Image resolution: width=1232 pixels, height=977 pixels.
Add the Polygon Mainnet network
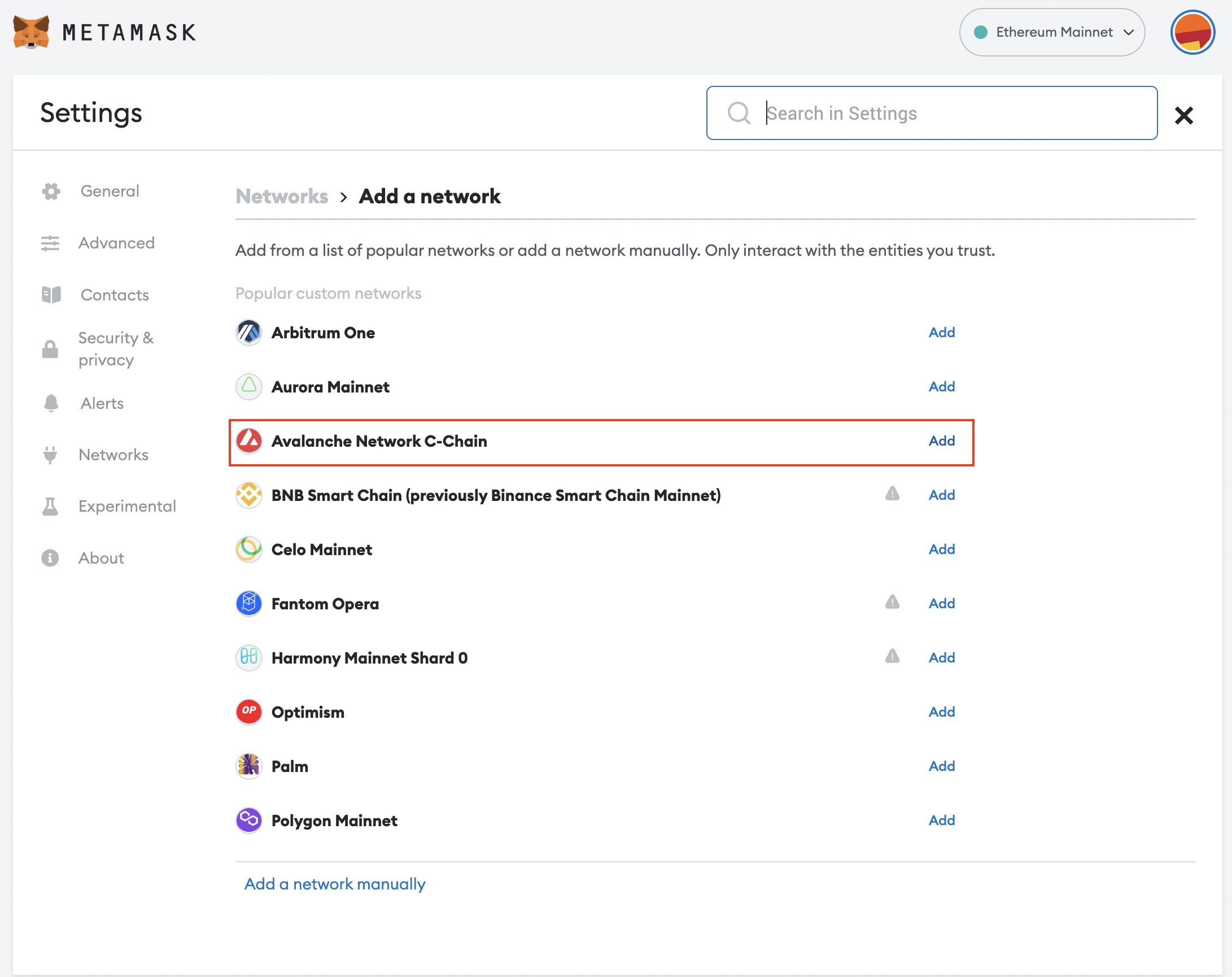pos(942,821)
